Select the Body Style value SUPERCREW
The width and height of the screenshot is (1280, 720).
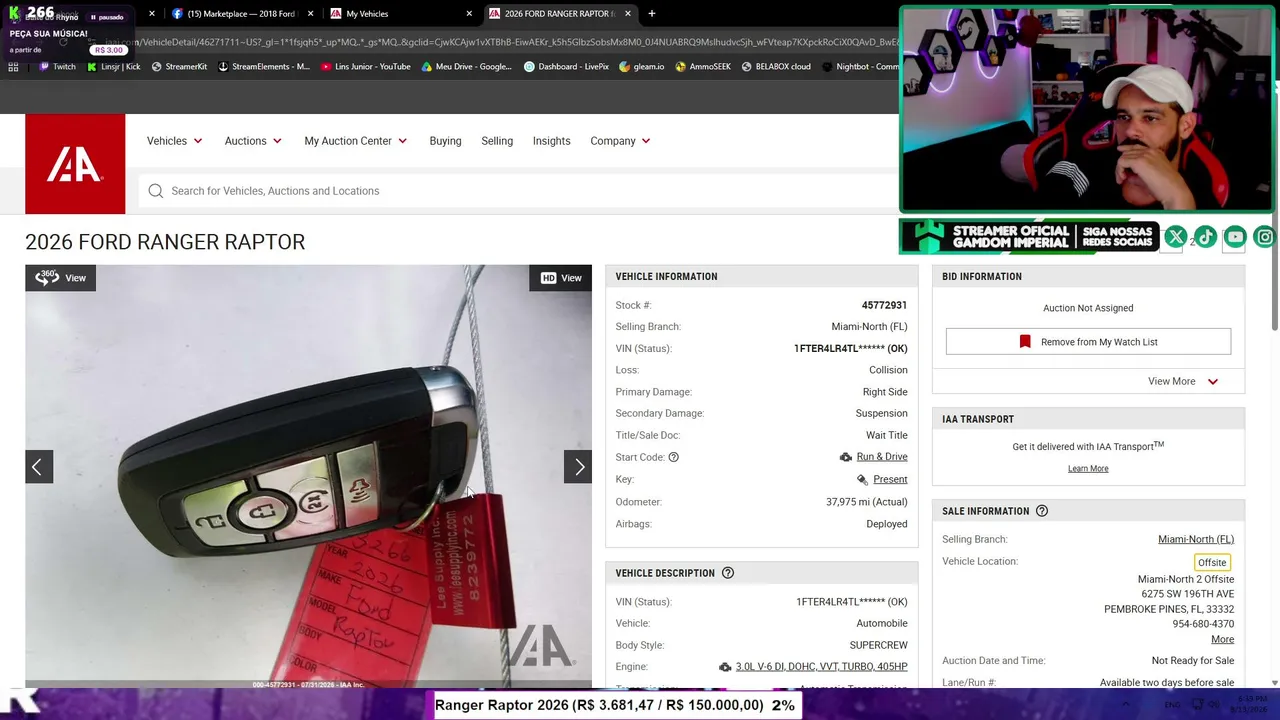click(x=879, y=646)
